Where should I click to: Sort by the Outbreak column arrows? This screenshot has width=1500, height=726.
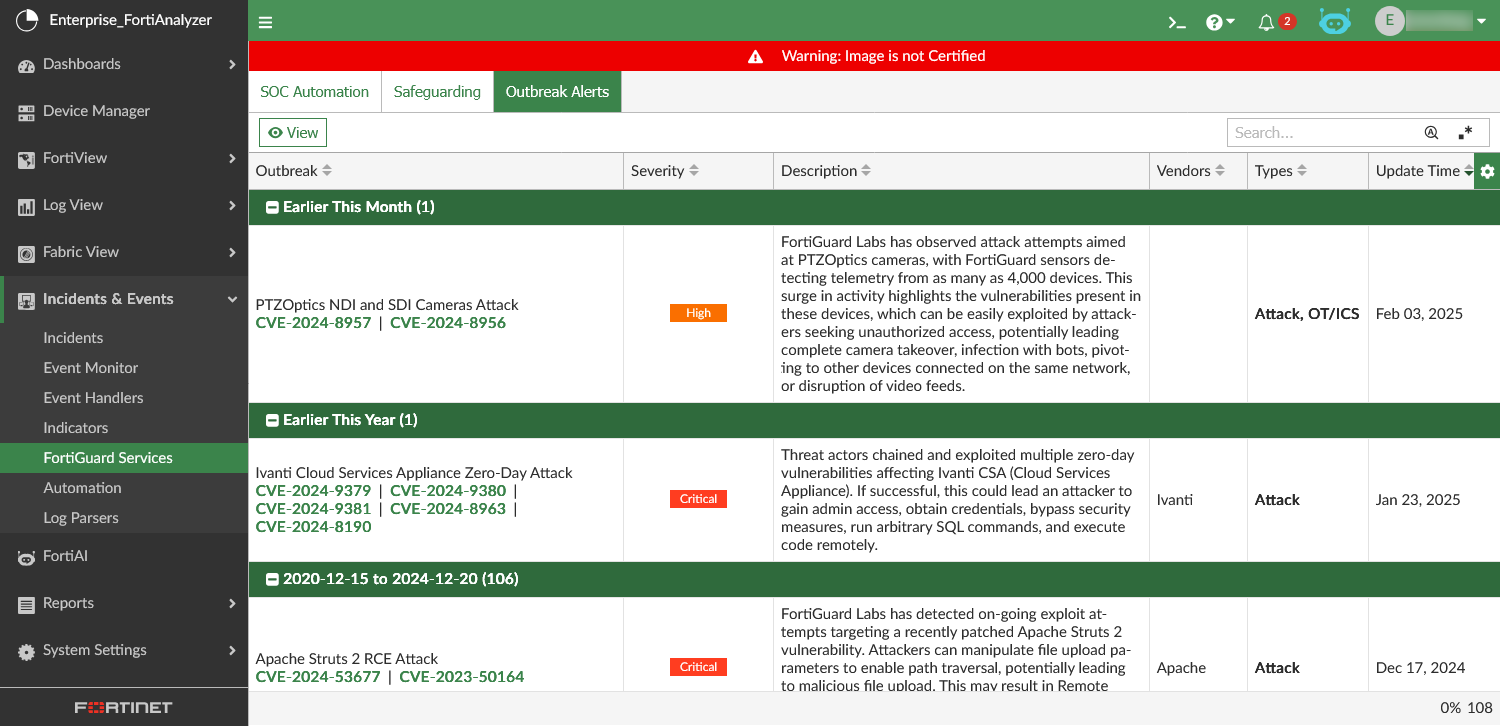(x=327, y=171)
